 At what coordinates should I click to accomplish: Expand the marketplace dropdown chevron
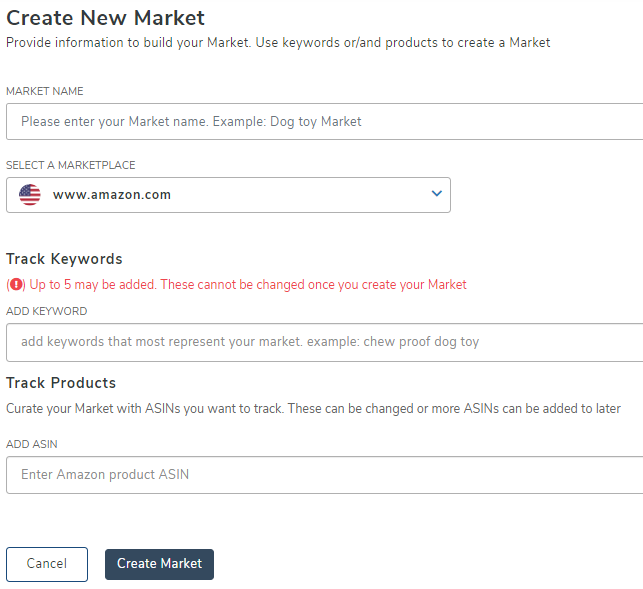click(436, 194)
